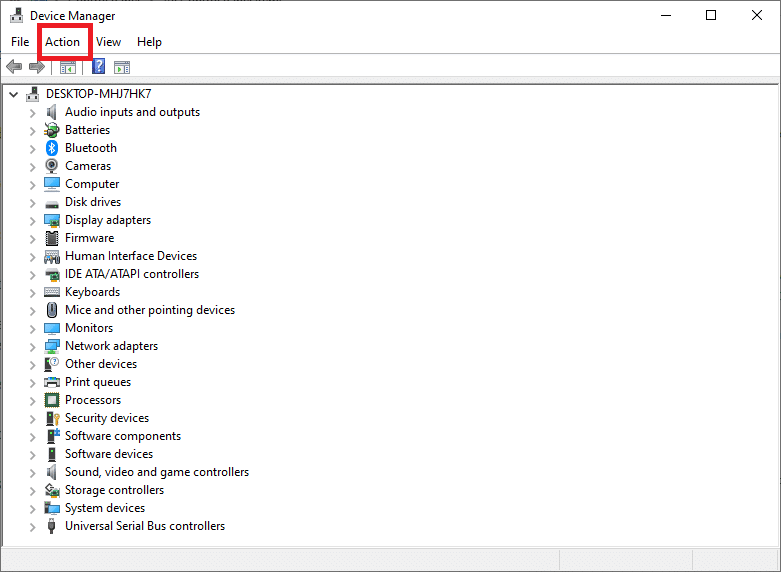Click the Bluetooth device icon

coord(52,148)
